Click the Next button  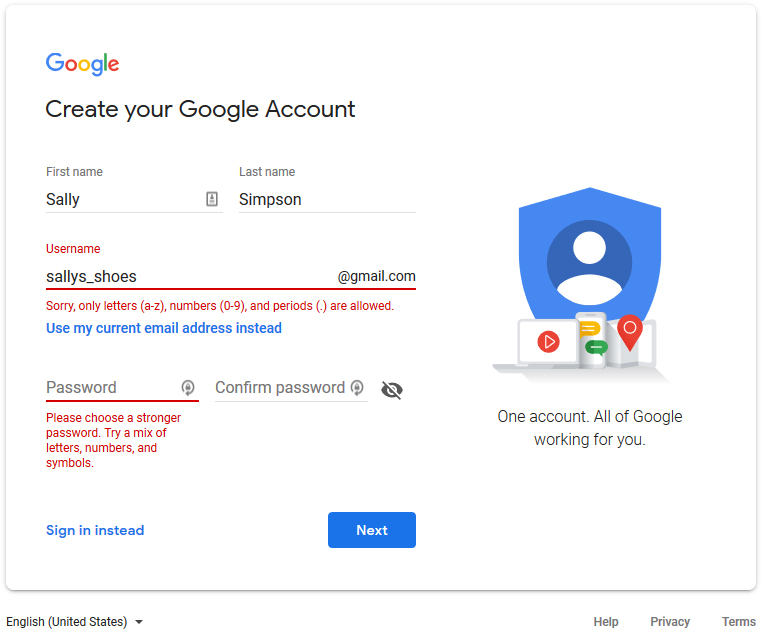click(372, 530)
